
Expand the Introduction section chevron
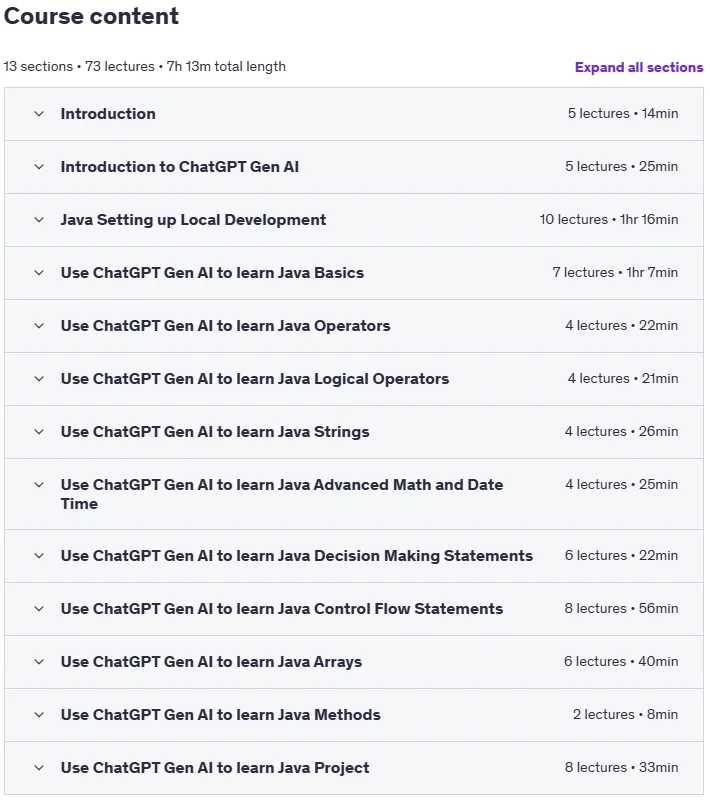coord(39,114)
